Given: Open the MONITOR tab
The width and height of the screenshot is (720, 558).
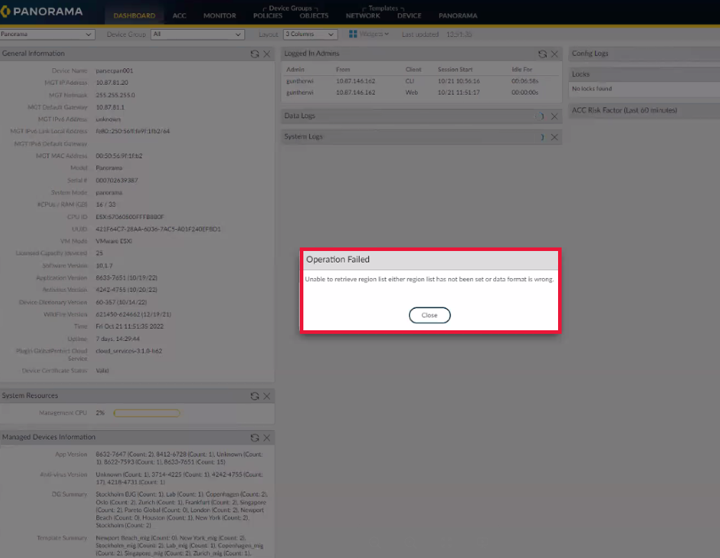Looking at the screenshot, I should pyautogui.click(x=219, y=16).
